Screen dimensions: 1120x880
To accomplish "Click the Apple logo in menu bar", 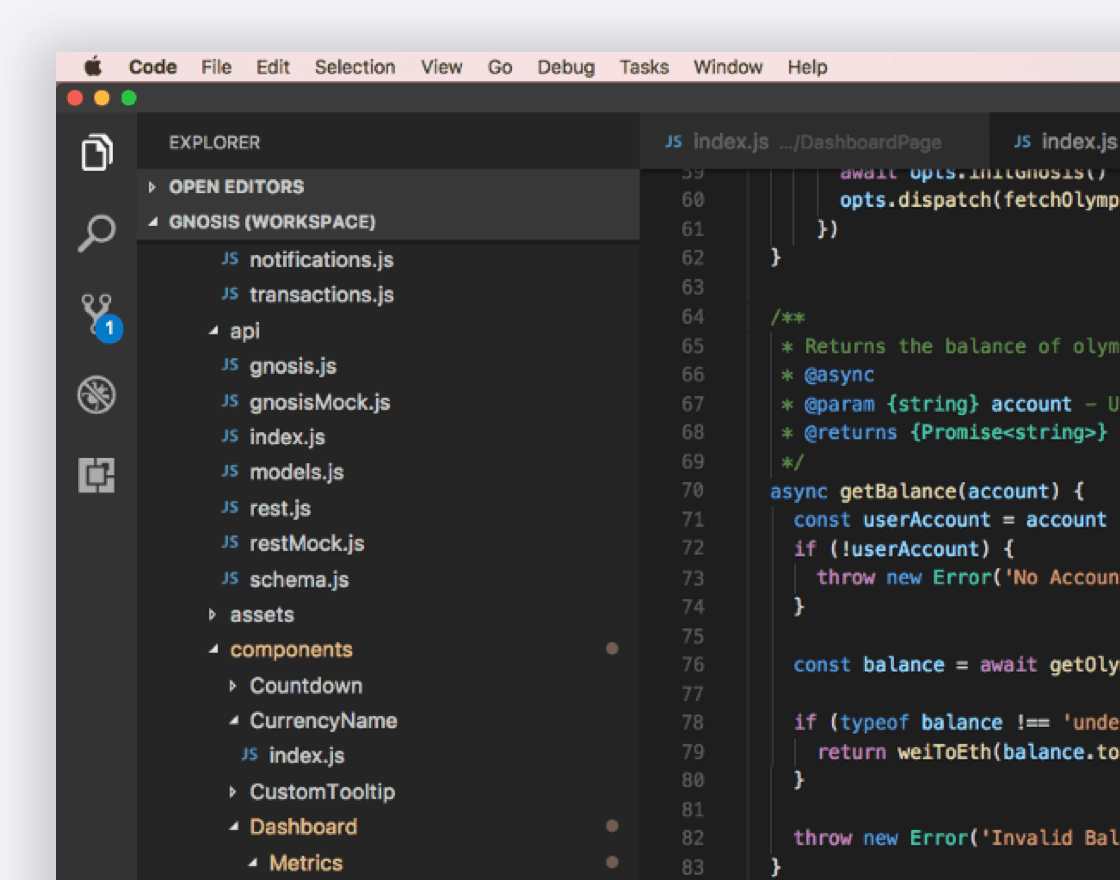I will (x=93, y=67).
